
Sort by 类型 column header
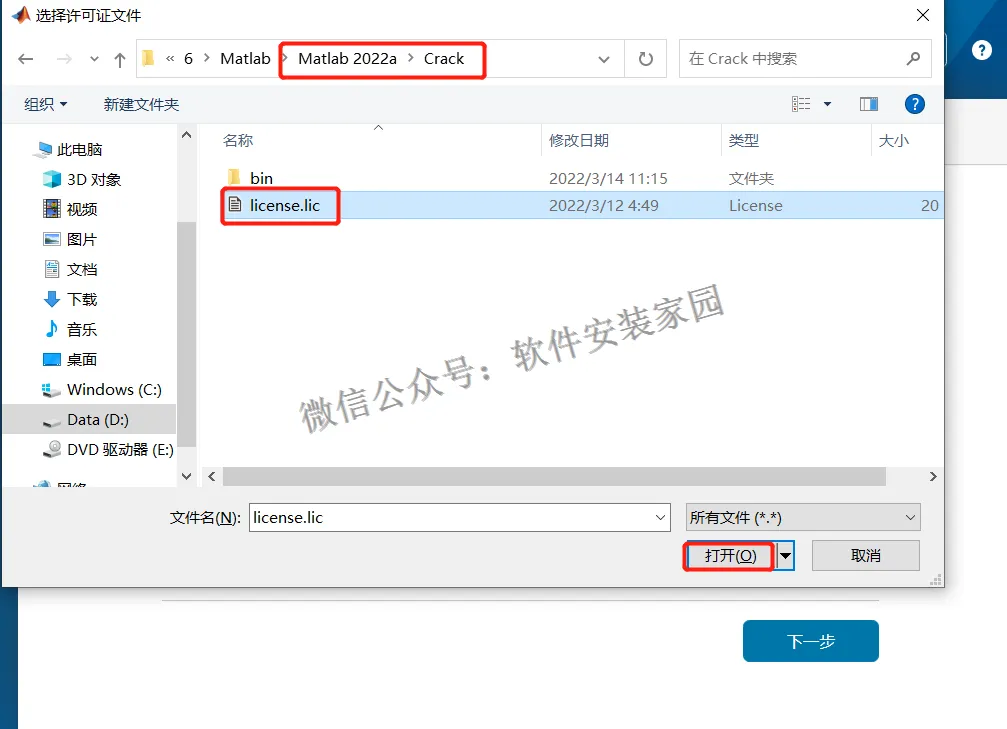(x=744, y=141)
